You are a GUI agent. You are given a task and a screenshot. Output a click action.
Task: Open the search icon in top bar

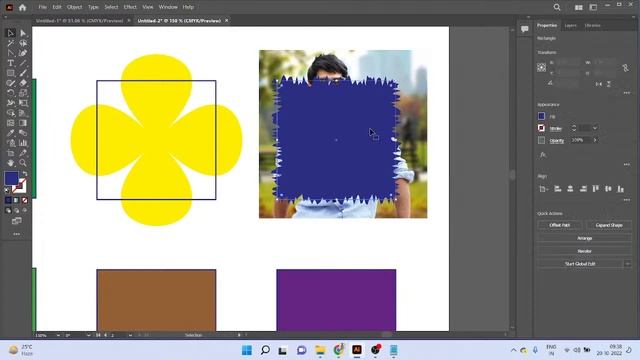(557, 7)
